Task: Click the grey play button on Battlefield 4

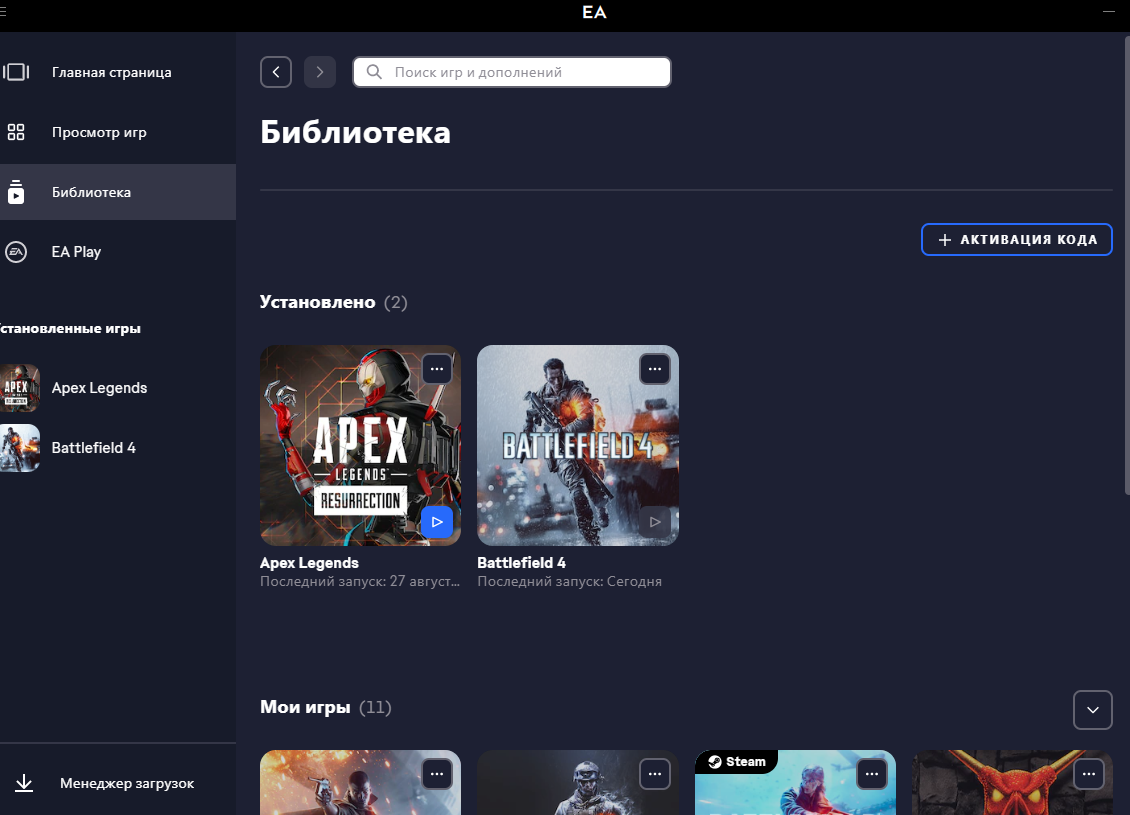Action: point(654,522)
